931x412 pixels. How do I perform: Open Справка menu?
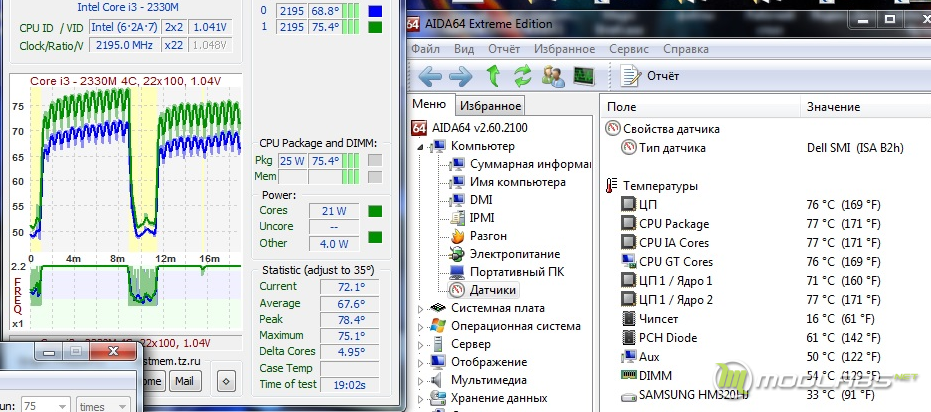686,49
